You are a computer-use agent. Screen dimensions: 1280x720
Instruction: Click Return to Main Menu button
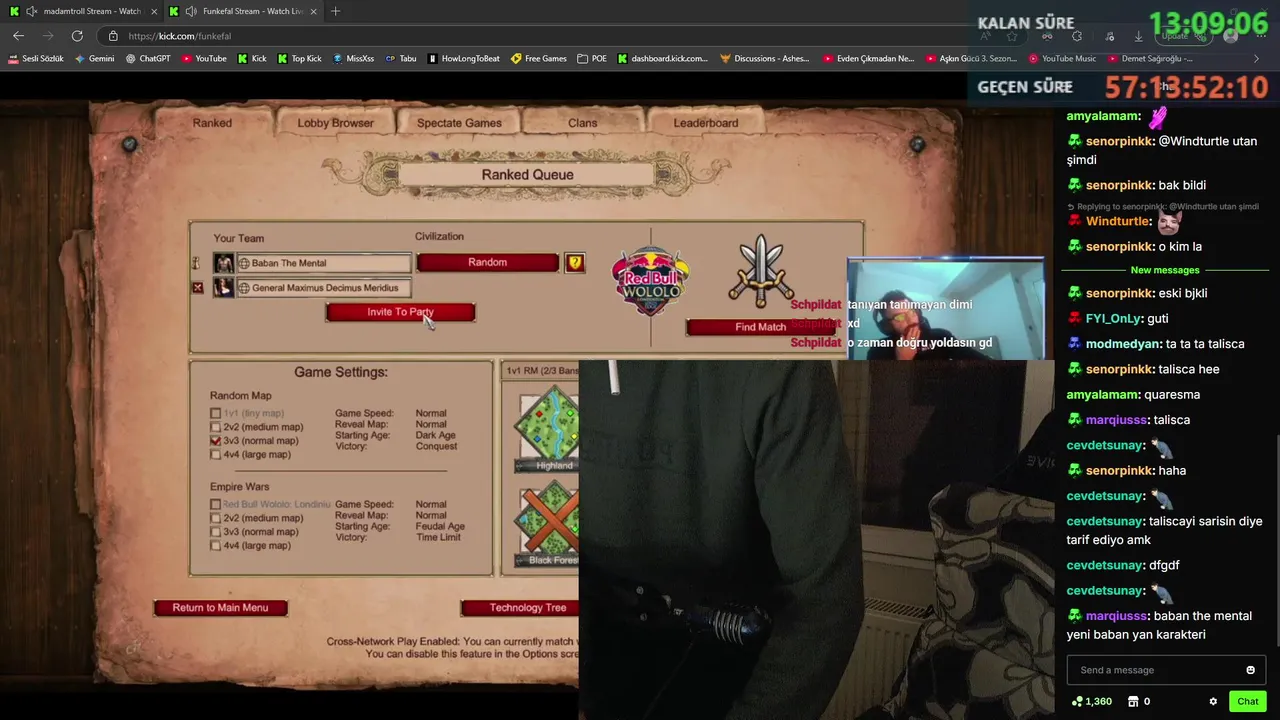pos(220,608)
